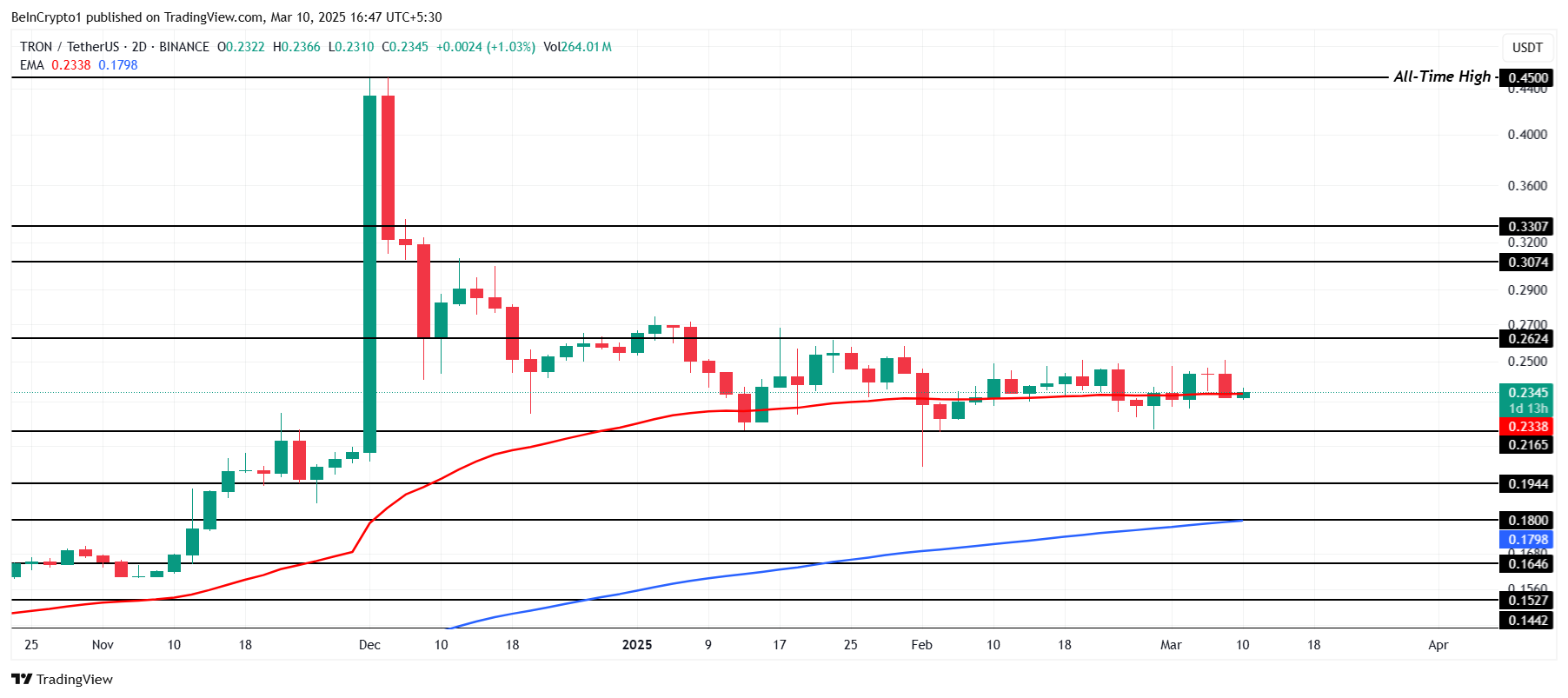Screen dimensions: 1568x698
Task: Click the BeInCrypto1 published header text
Action: [226, 17]
